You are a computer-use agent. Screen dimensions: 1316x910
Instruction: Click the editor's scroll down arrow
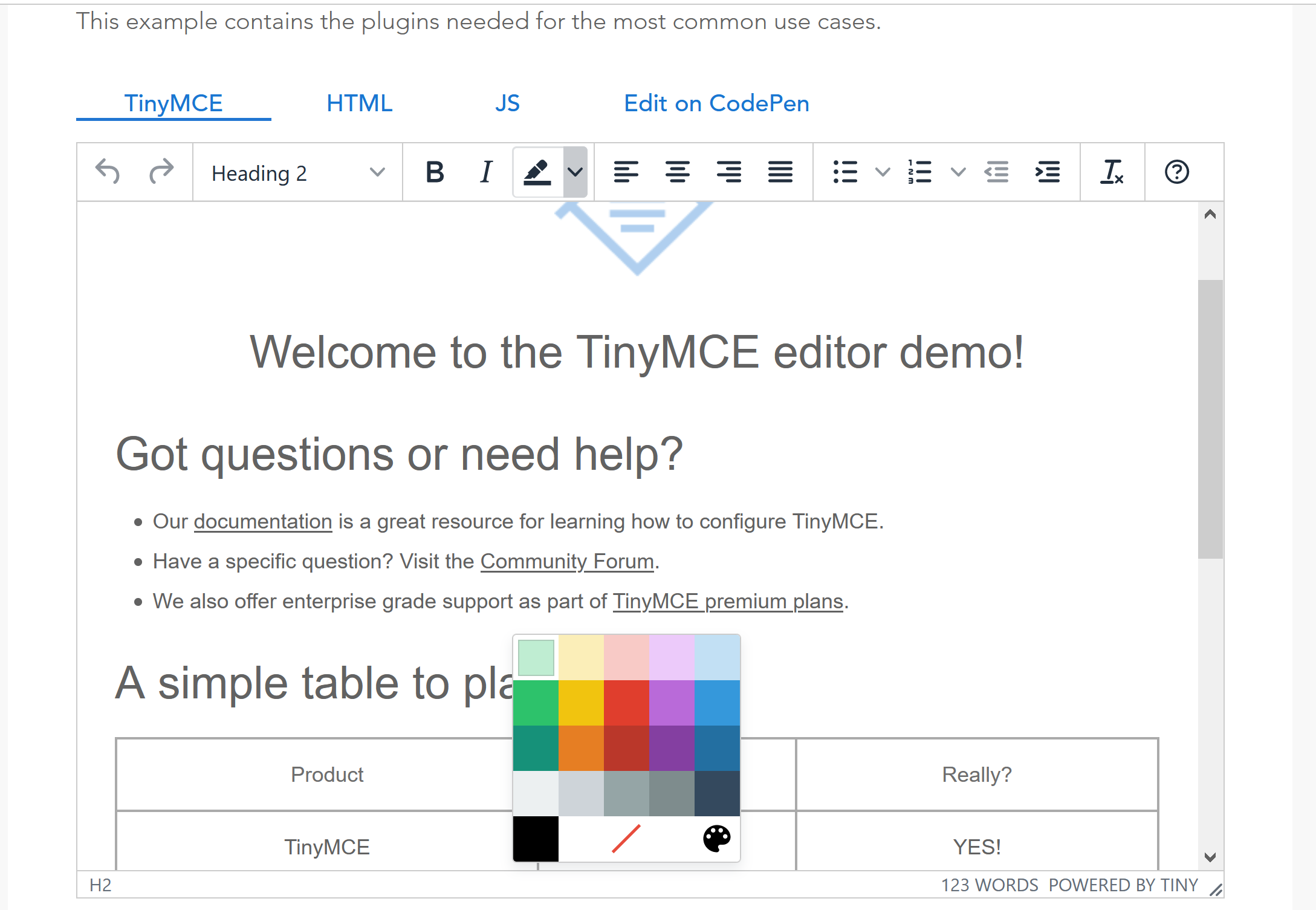pos(1210,857)
